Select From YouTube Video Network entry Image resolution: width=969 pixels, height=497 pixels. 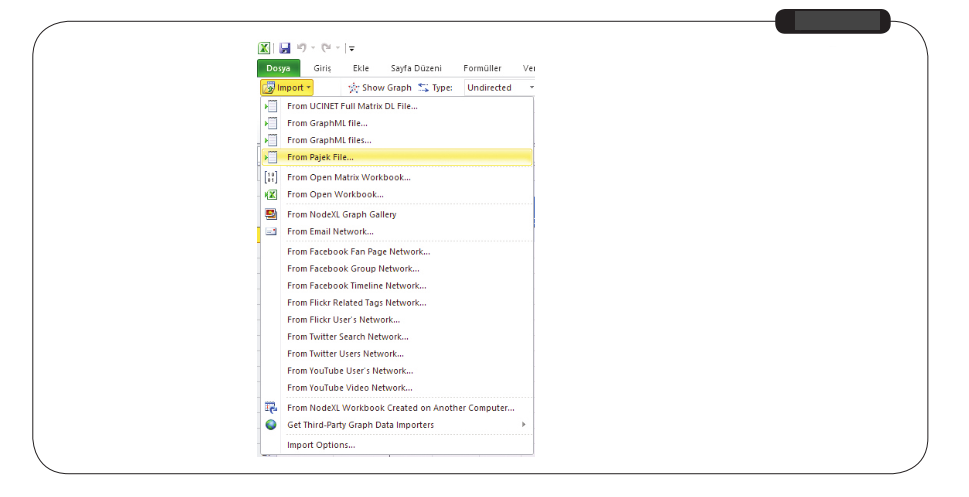(x=349, y=388)
